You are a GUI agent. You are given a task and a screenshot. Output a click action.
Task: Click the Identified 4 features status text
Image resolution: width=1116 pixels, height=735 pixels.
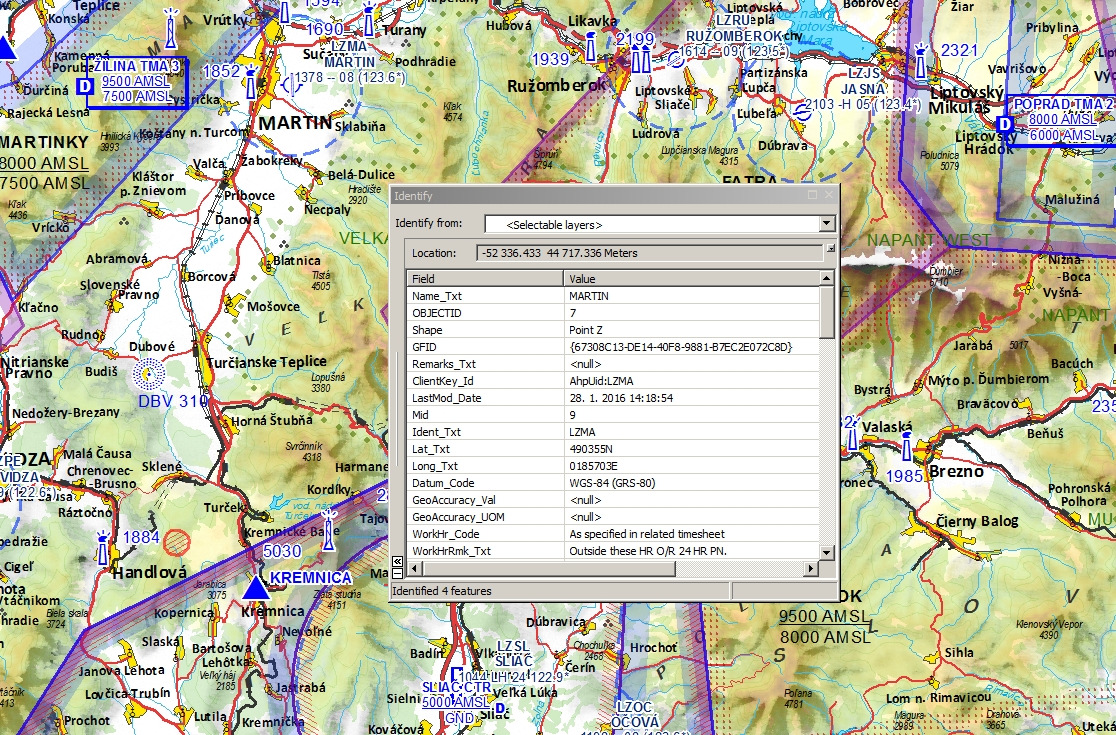[443, 591]
